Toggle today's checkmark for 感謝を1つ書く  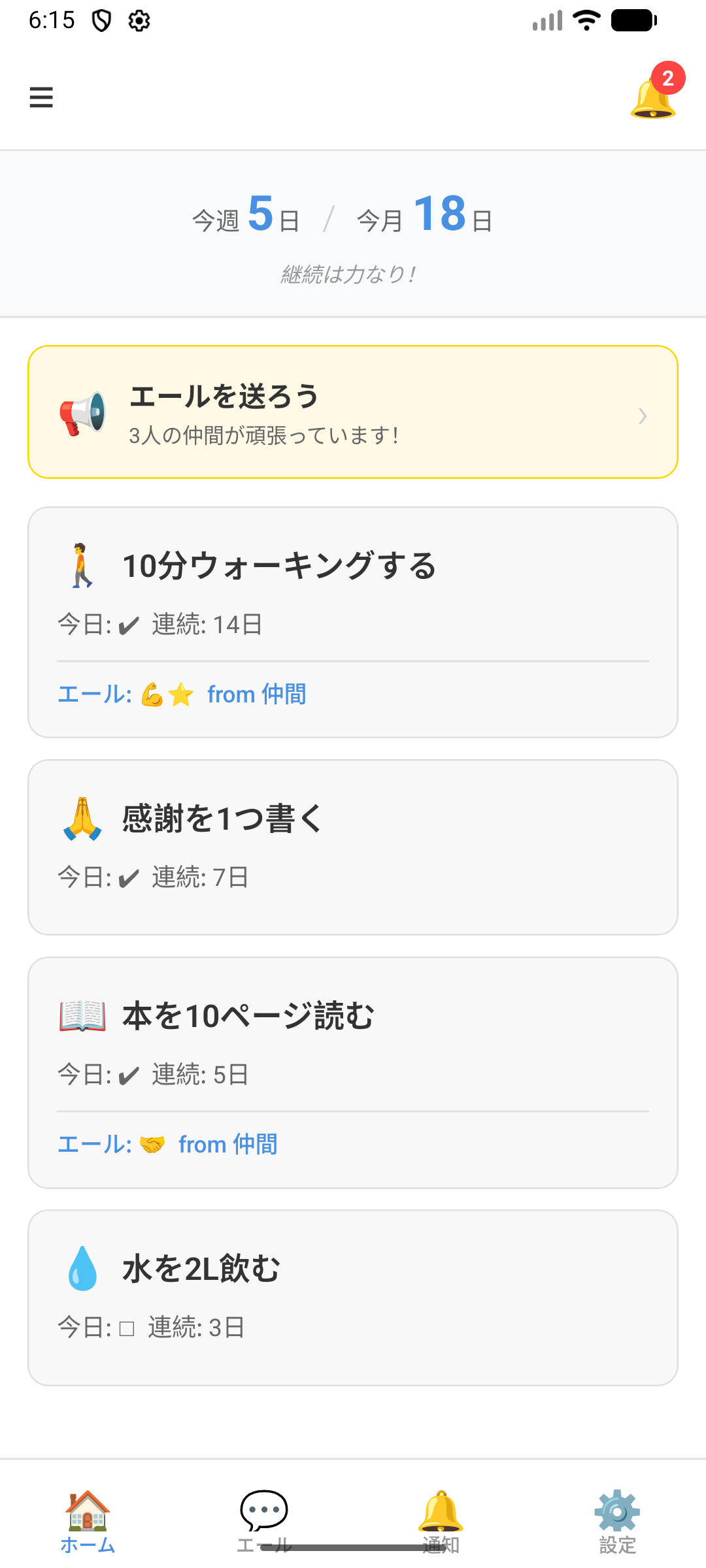[x=129, y=878]
